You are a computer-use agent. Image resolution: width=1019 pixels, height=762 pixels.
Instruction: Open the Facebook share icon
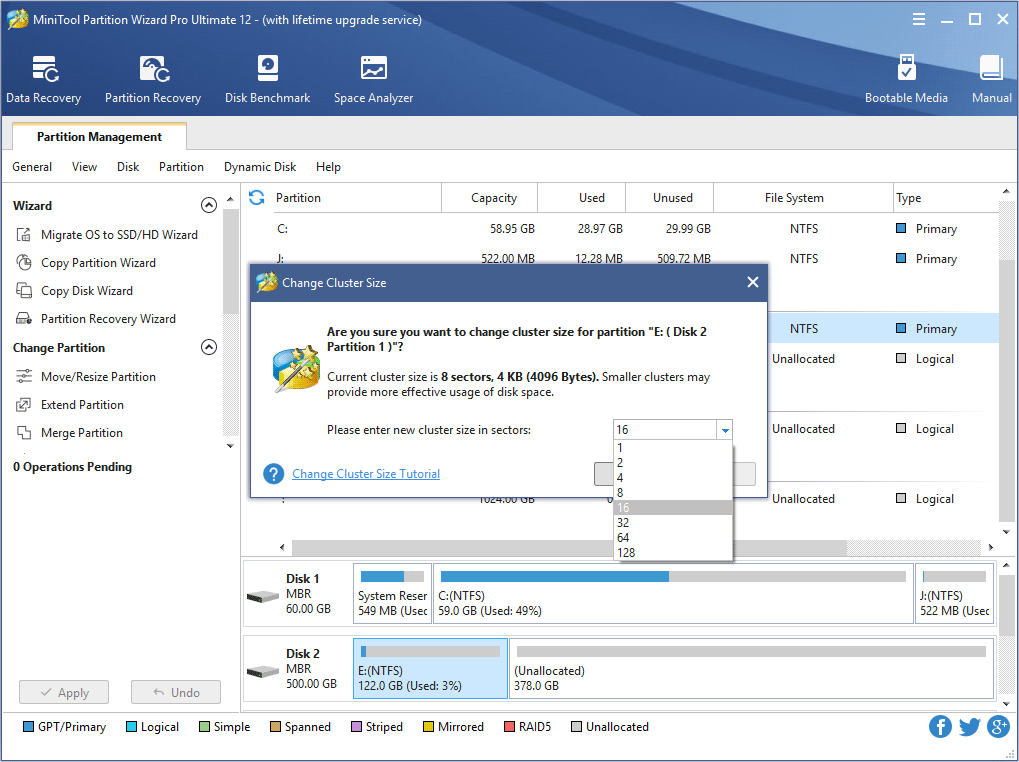tap(940, 726)
